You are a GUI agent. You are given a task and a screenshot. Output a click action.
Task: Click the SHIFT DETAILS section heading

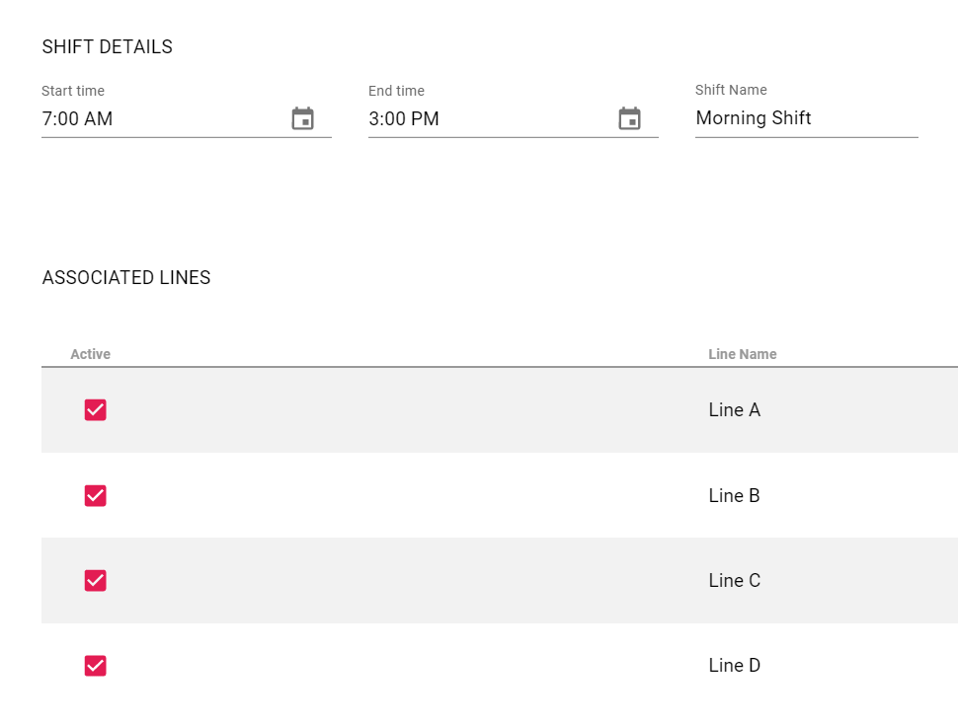[107, 47]
